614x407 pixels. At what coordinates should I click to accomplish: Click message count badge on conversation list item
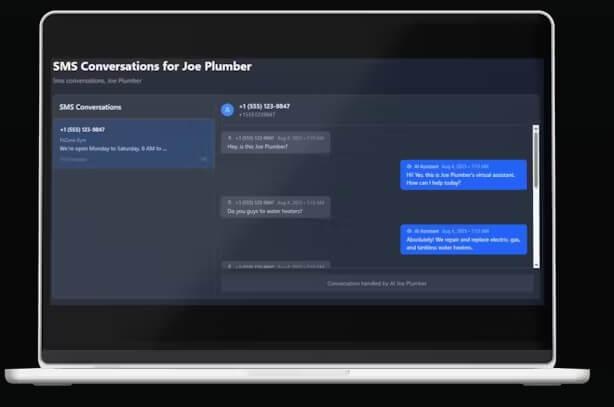[204, 159]
